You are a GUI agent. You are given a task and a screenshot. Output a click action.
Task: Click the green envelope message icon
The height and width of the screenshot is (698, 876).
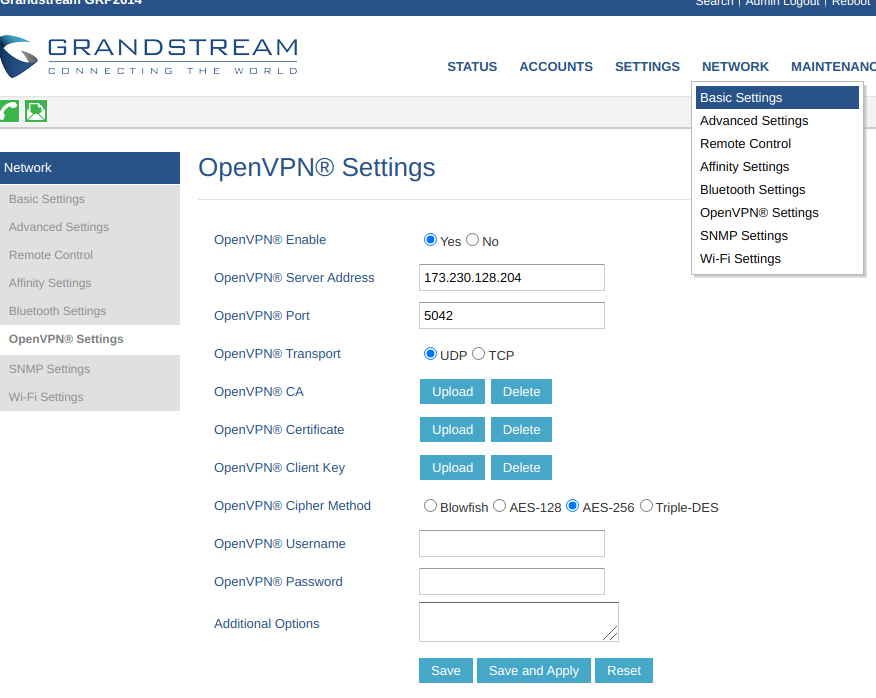click(36, 111)
